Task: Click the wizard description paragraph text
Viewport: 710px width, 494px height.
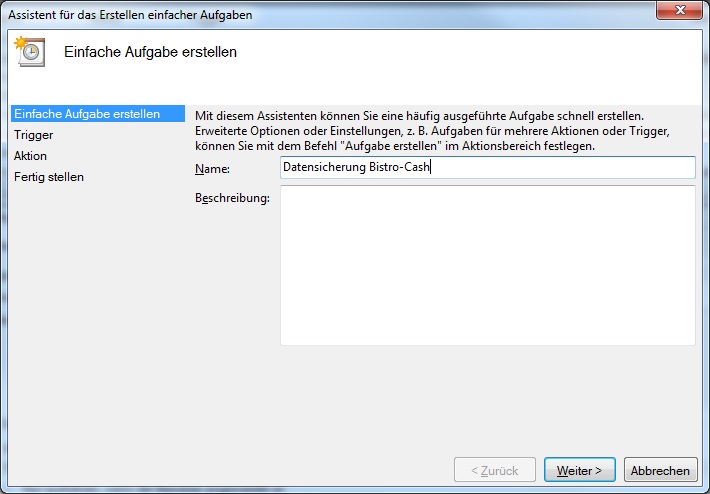Action: coord(432,131)
